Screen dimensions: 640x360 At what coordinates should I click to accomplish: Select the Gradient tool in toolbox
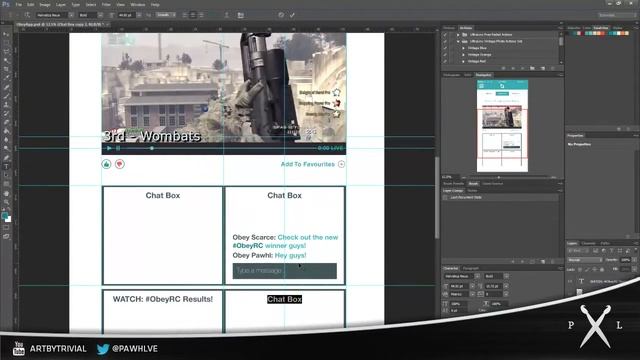click(6, 131)
